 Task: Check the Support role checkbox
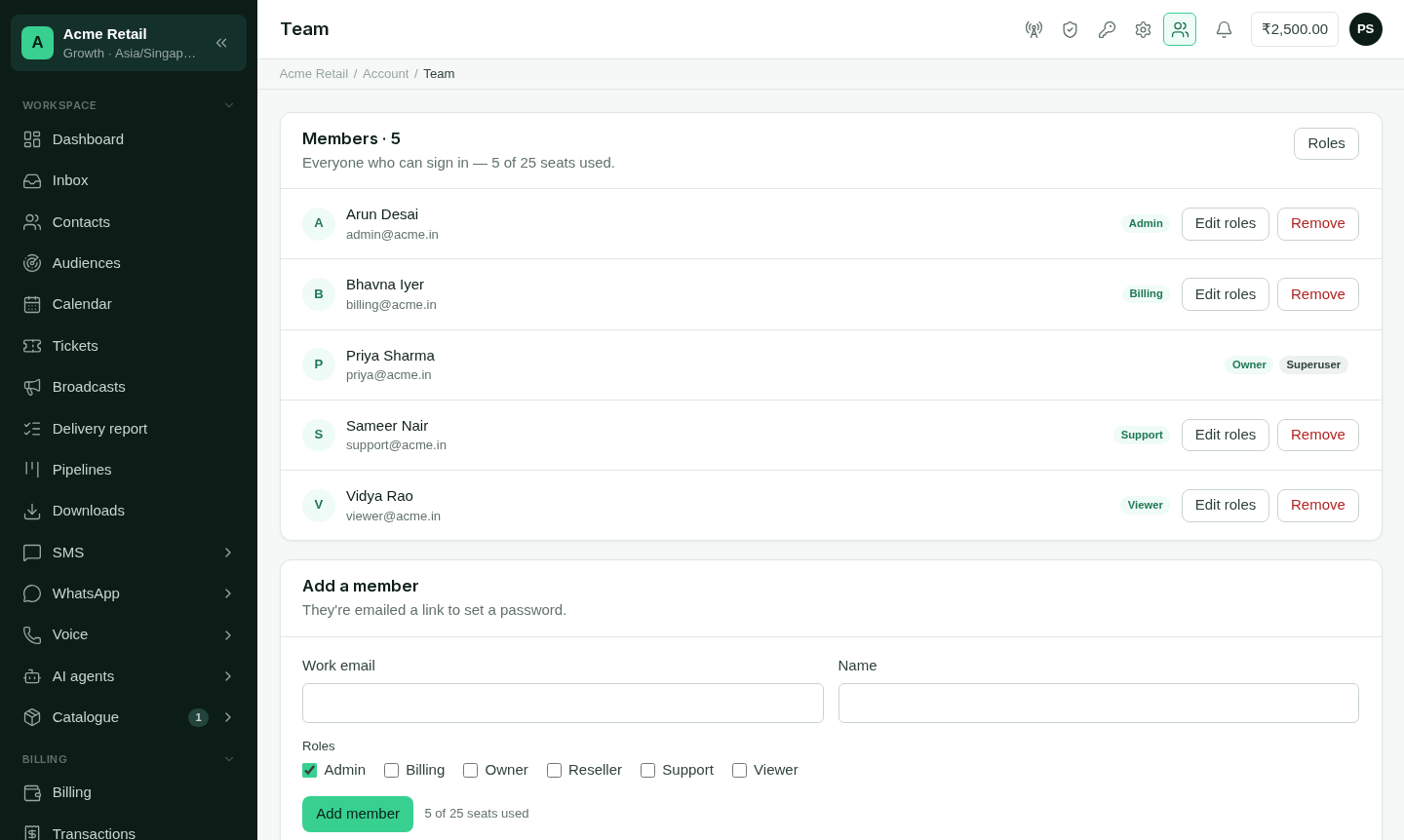(648, 770)
